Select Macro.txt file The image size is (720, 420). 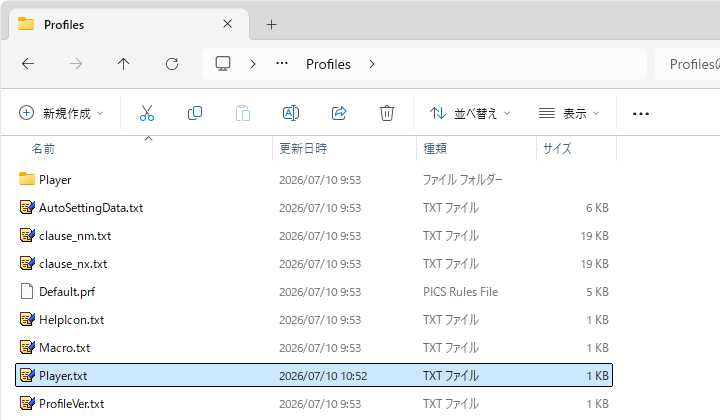pyautogui.click(x=65, y=348)
